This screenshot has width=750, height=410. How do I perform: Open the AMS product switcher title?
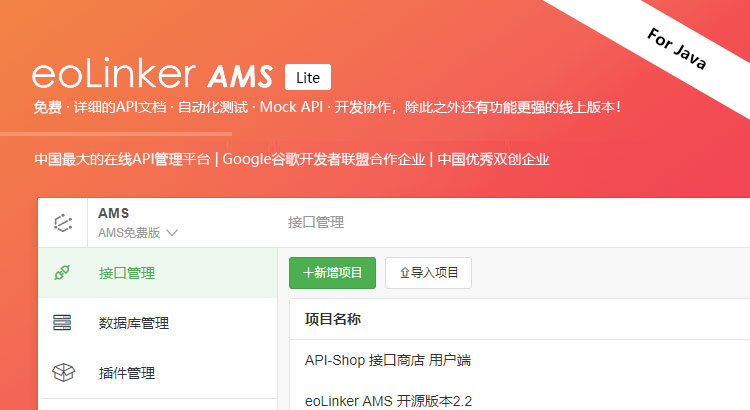[x=113, y=213]
